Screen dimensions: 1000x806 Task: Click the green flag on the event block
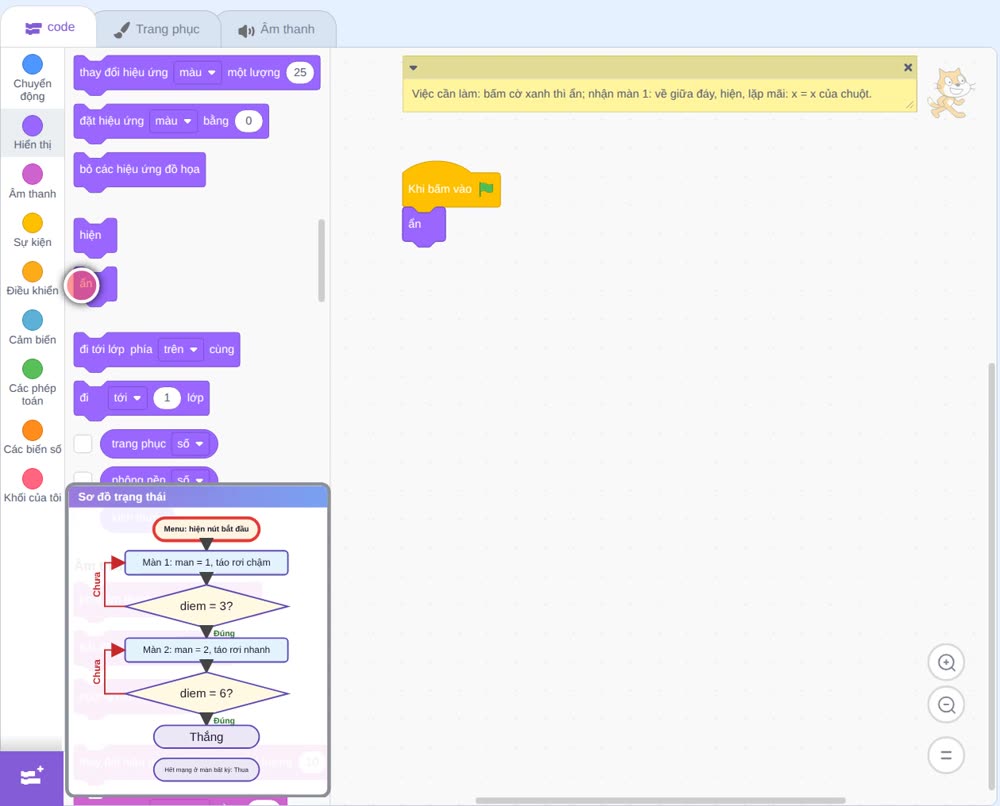pos(486,188)
